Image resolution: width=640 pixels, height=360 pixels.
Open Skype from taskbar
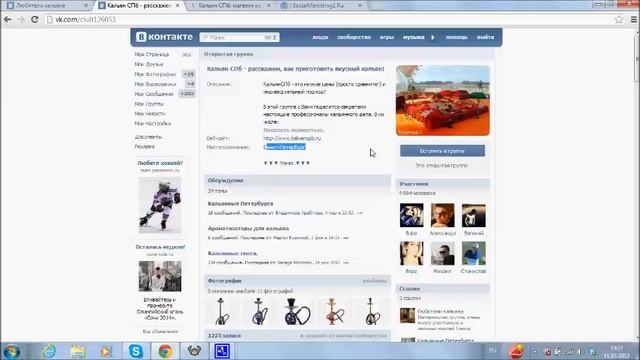point(136,351)
